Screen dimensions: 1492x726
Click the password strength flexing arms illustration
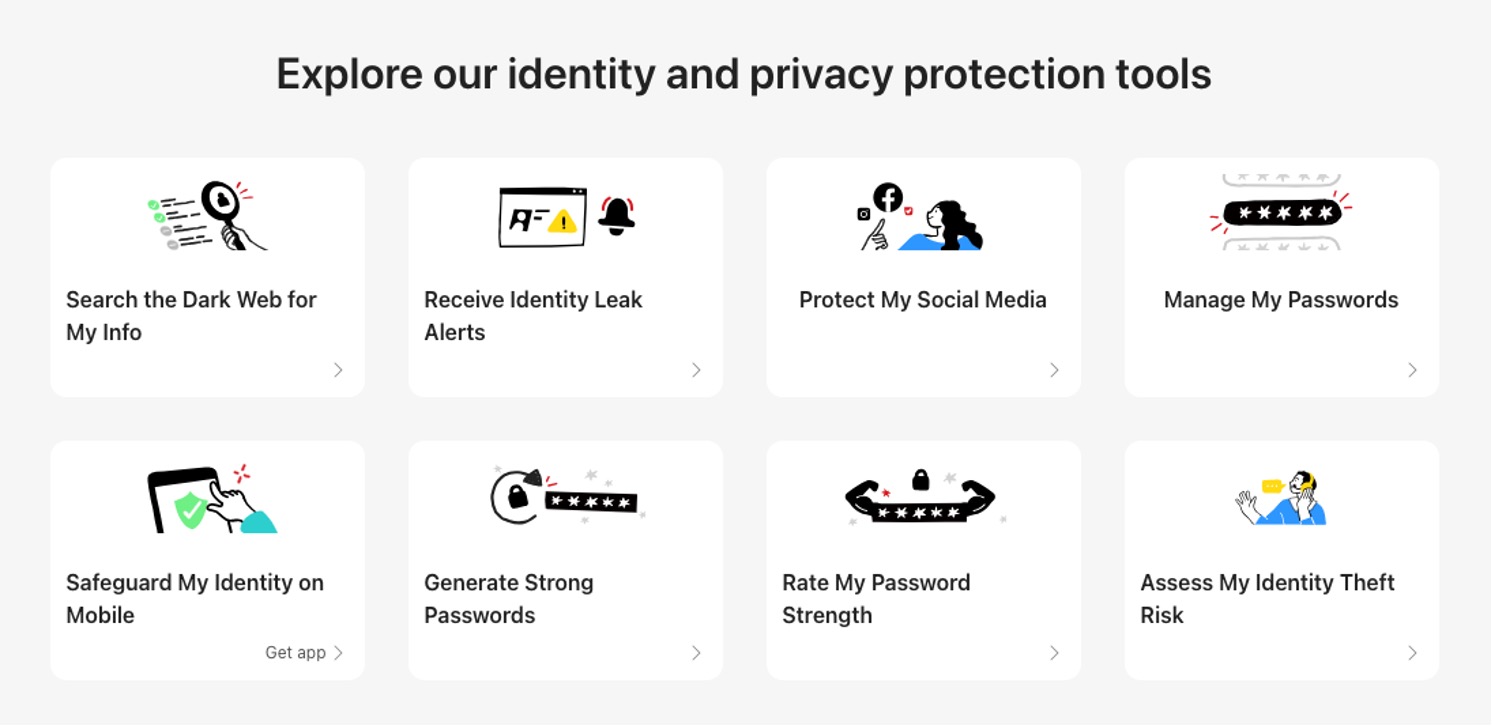pos(920,499)
